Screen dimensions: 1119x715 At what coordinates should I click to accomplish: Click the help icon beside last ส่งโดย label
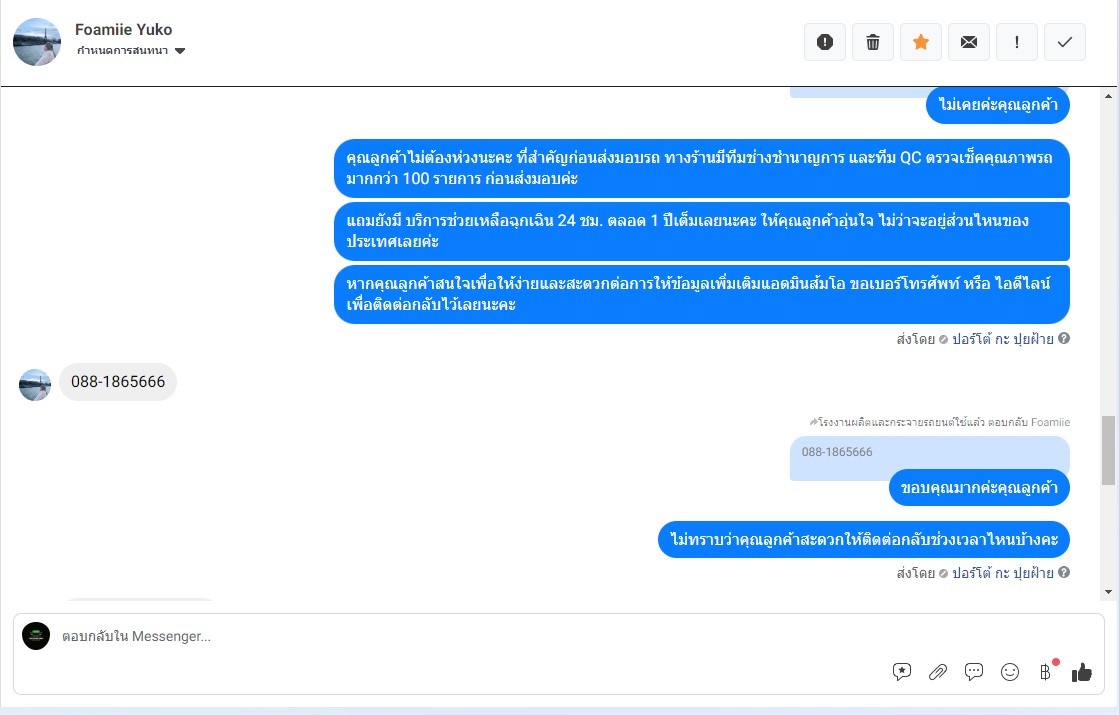[x=1064, y=572]
